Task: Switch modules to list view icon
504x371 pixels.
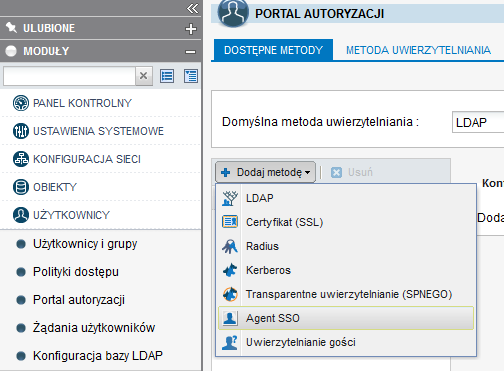Action: pos(167,76)
